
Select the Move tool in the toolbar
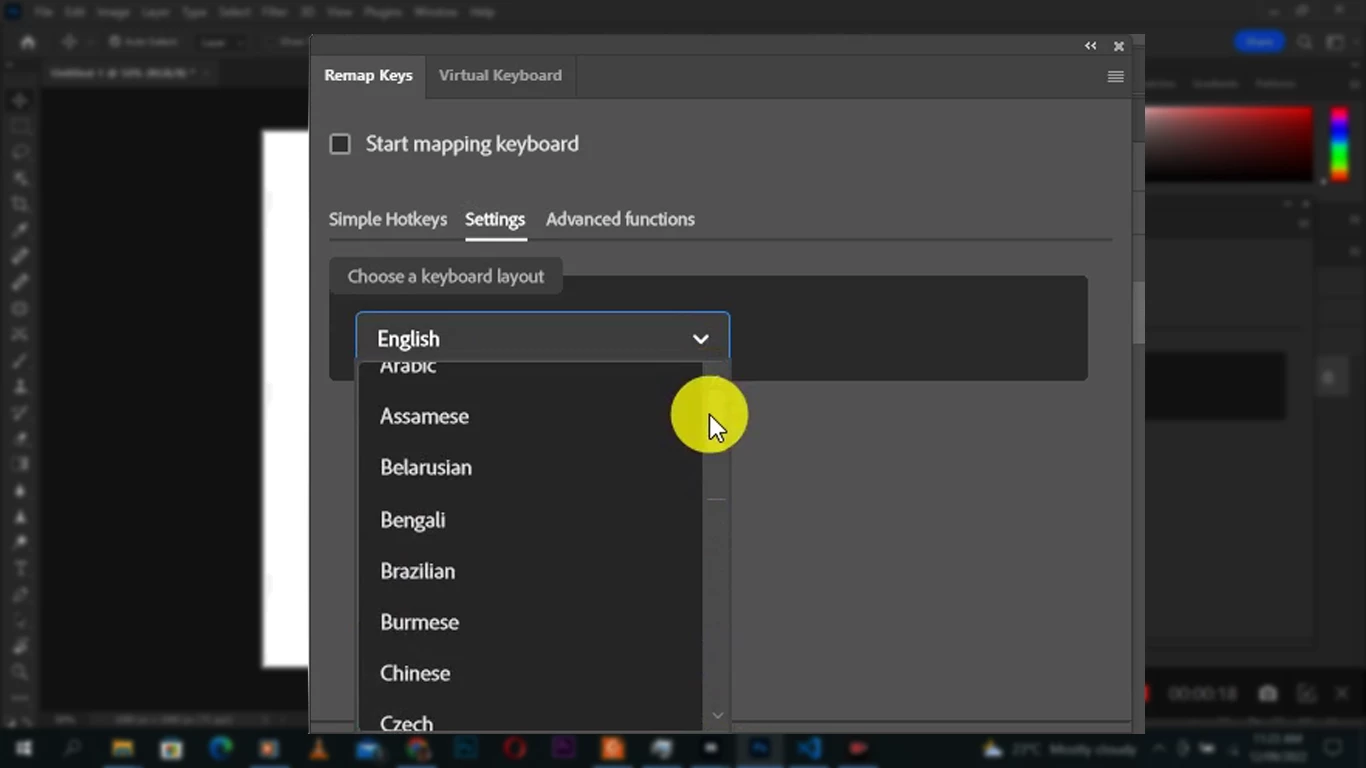(20, 101)
